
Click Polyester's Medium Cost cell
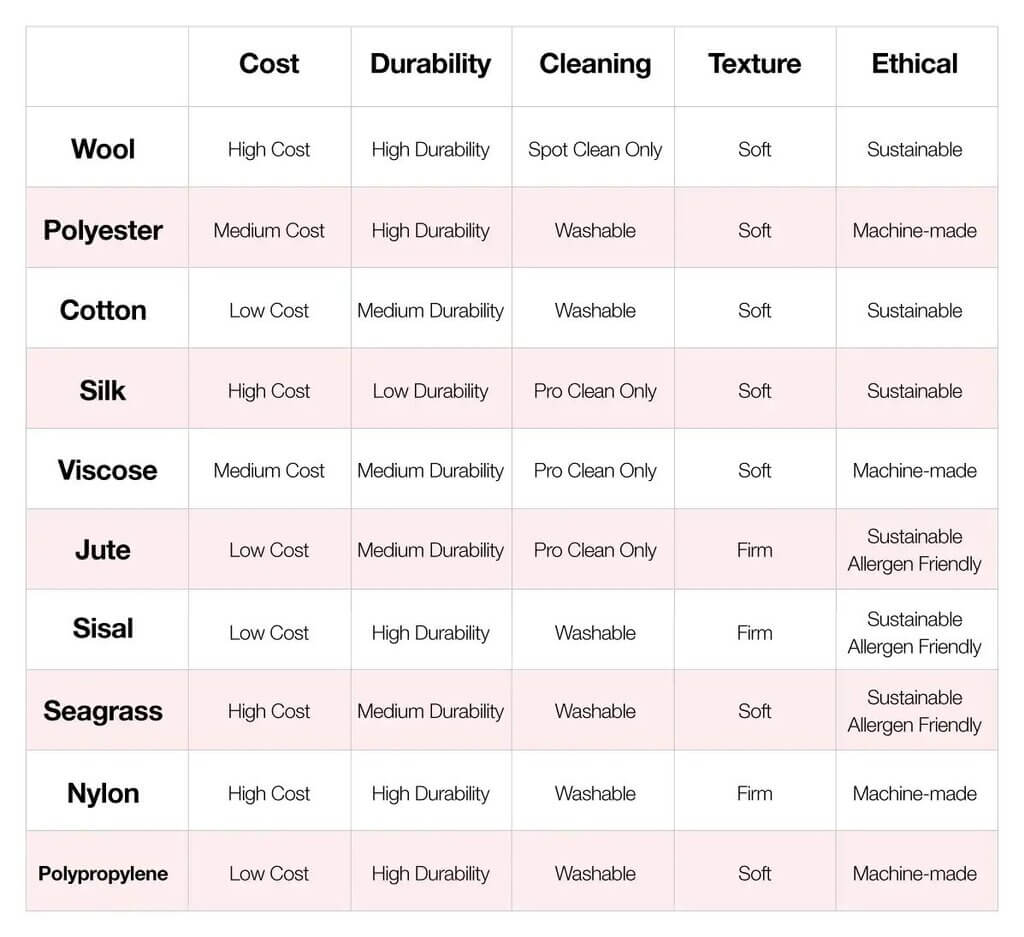pyautogui.click(x=269, y=230)
